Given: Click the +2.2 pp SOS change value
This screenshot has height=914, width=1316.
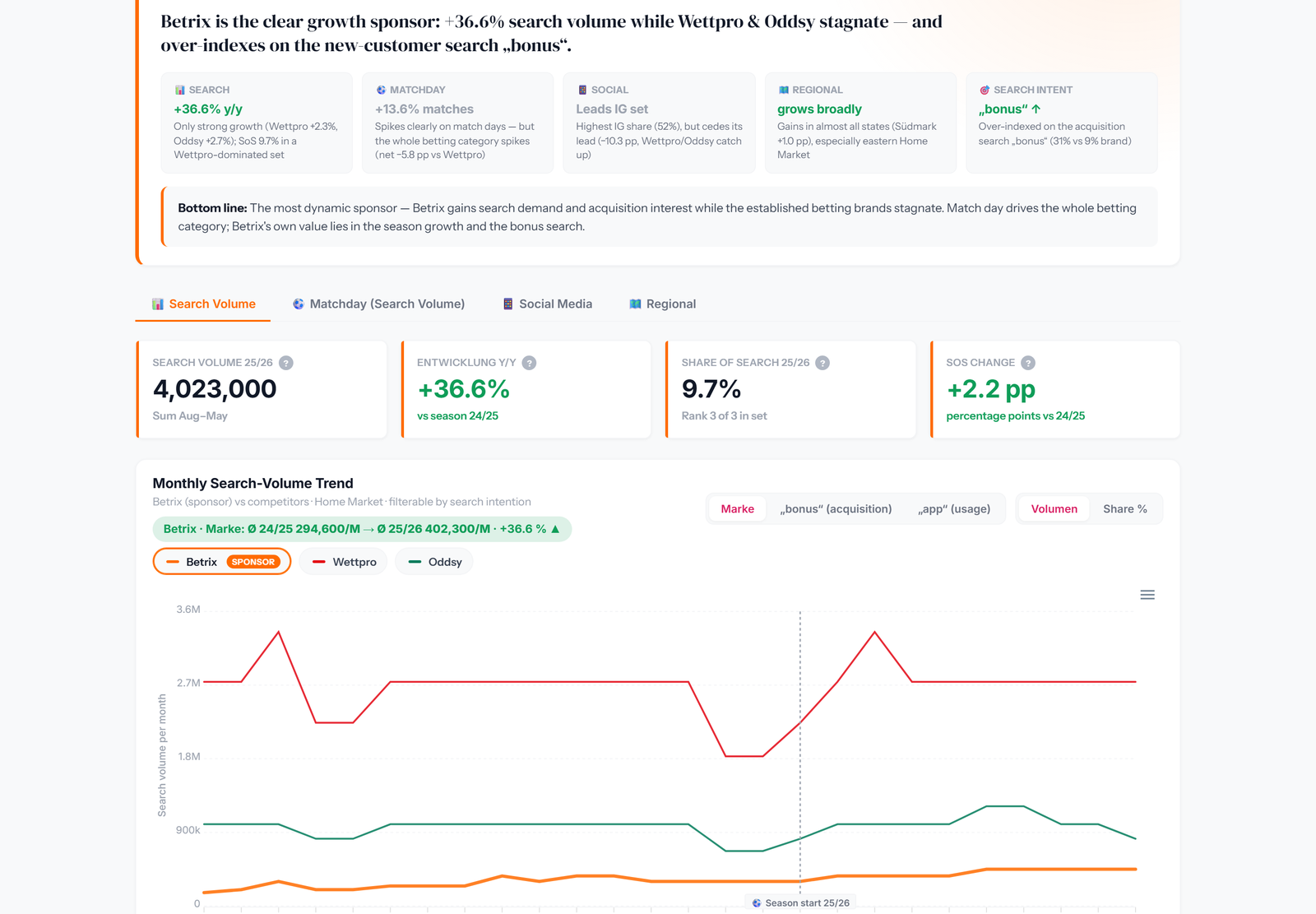Looking at the screenshot, I should [991, 389].
